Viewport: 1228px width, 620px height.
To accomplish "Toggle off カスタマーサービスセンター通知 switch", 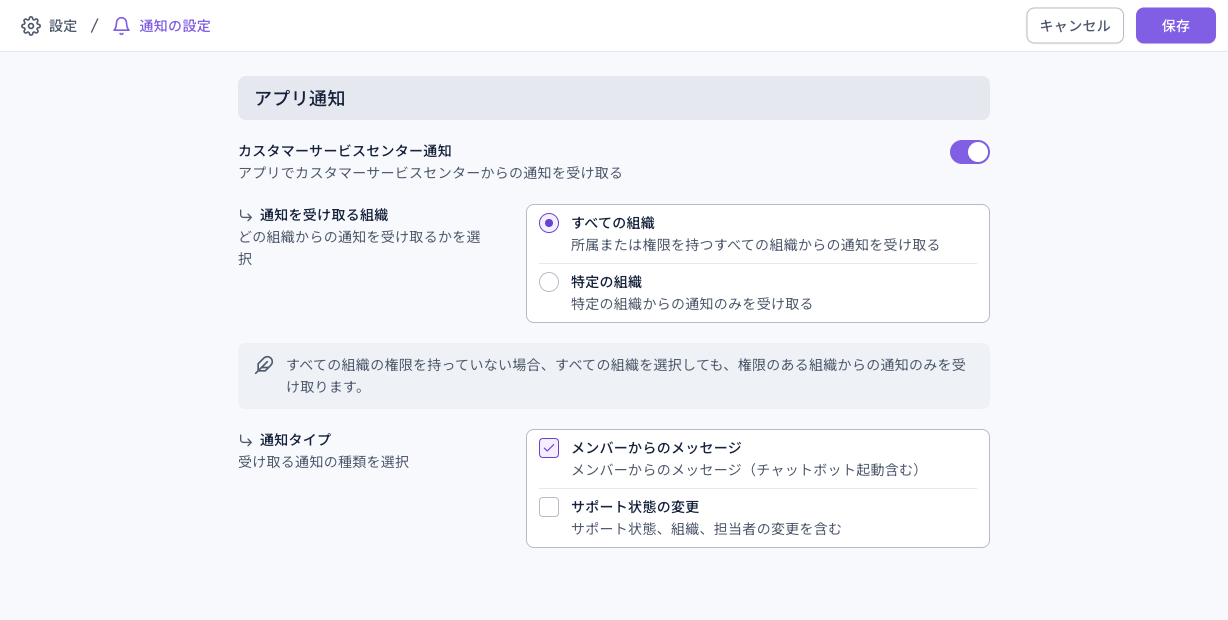I will click(x=970, y=152).
